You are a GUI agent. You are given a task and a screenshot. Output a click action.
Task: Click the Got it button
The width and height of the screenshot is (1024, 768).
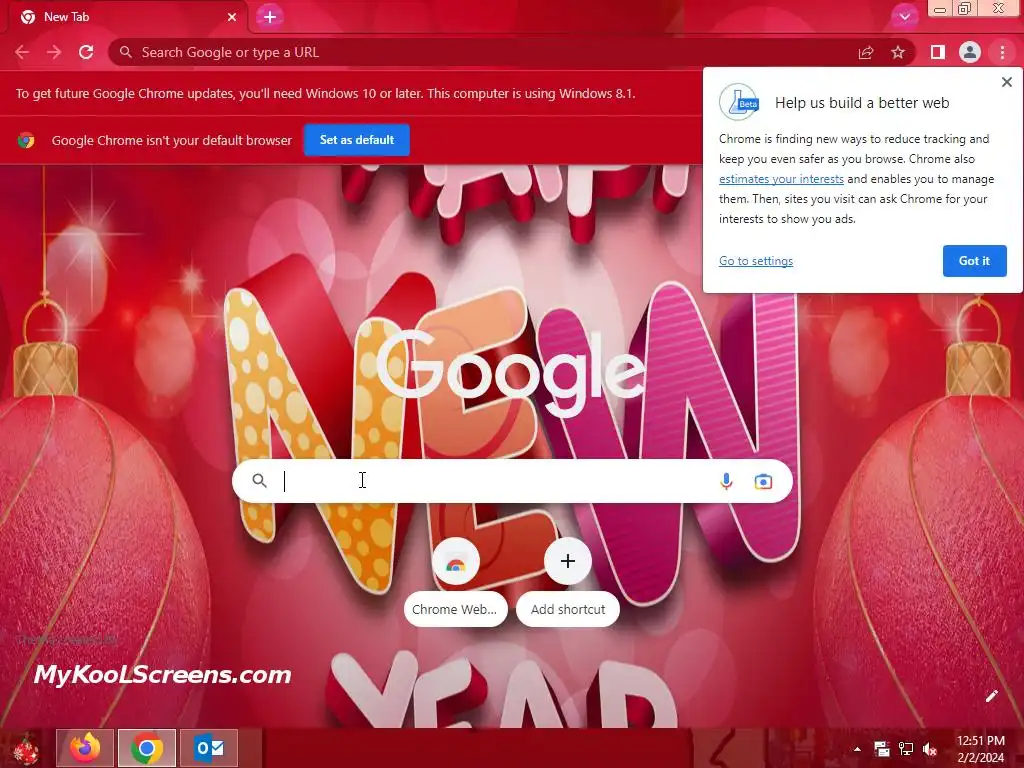974,261
